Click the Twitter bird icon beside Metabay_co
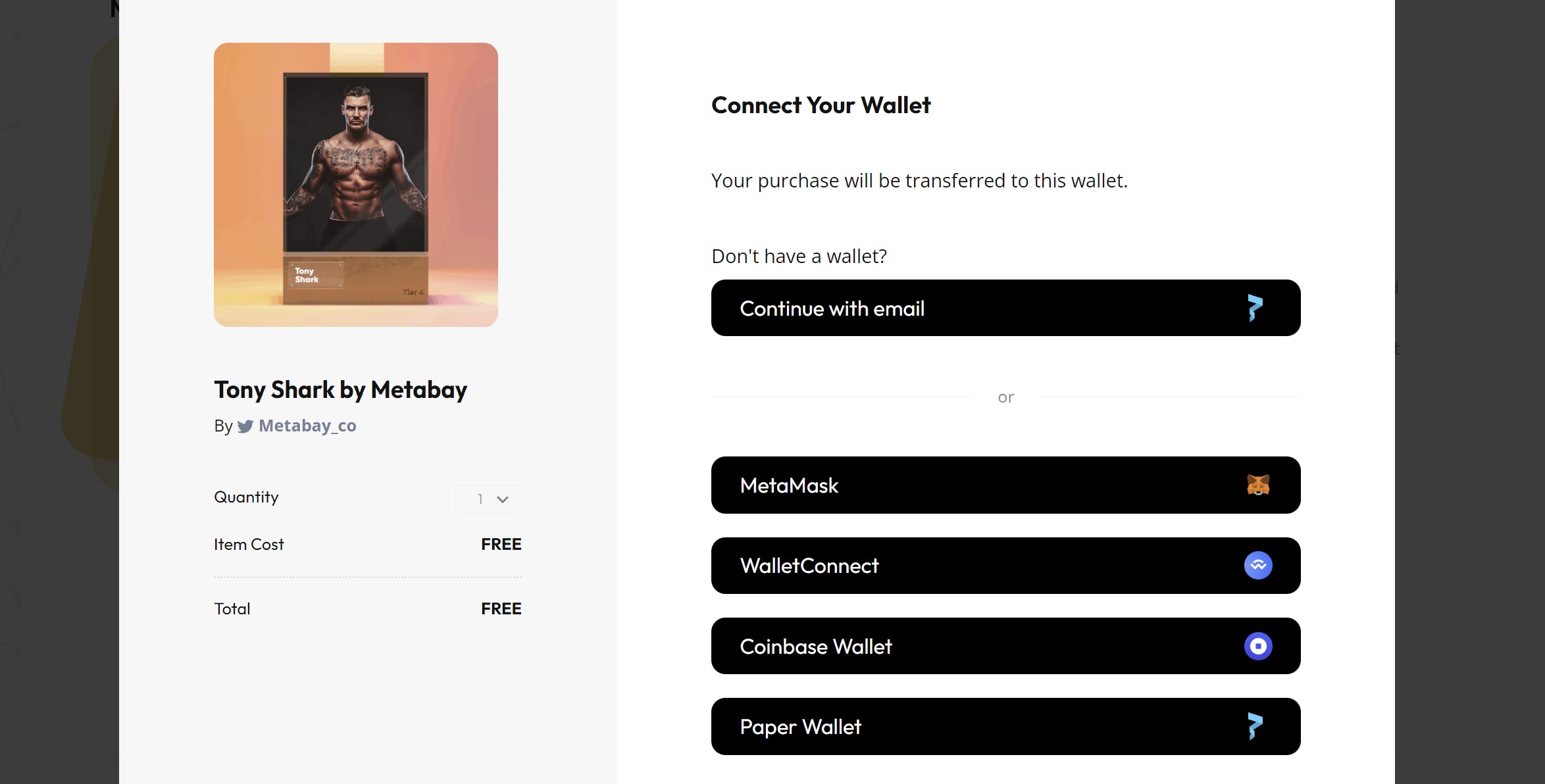This screenshot has height=784, width=1545. (x=245, y=426)
